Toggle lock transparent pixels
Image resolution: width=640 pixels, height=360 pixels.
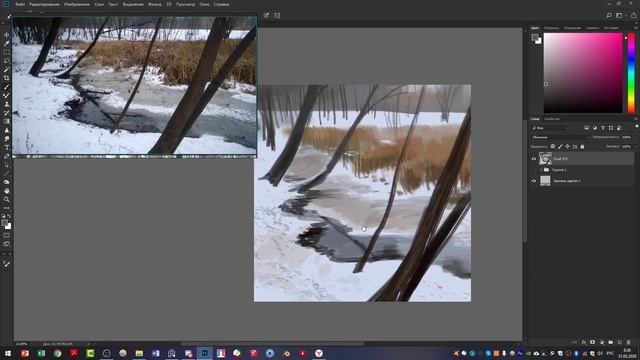[553, 147]
